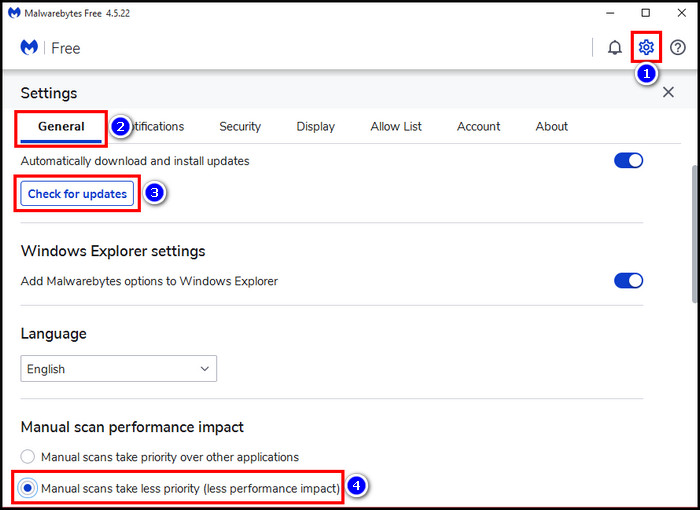Image resolution: width=700 pixels, height=510 pixels.
Task: Toggle Add Malwarebytes options to Windows Explorer
Action: [628, 281]
